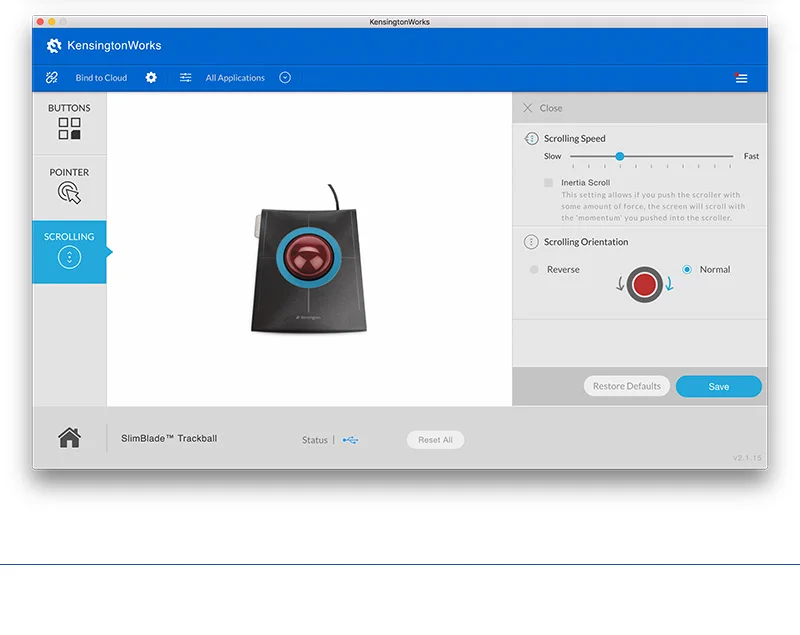Click the SlimBlade Trackball device name
This screenshot has height=635, width=800.
[169, 439]
